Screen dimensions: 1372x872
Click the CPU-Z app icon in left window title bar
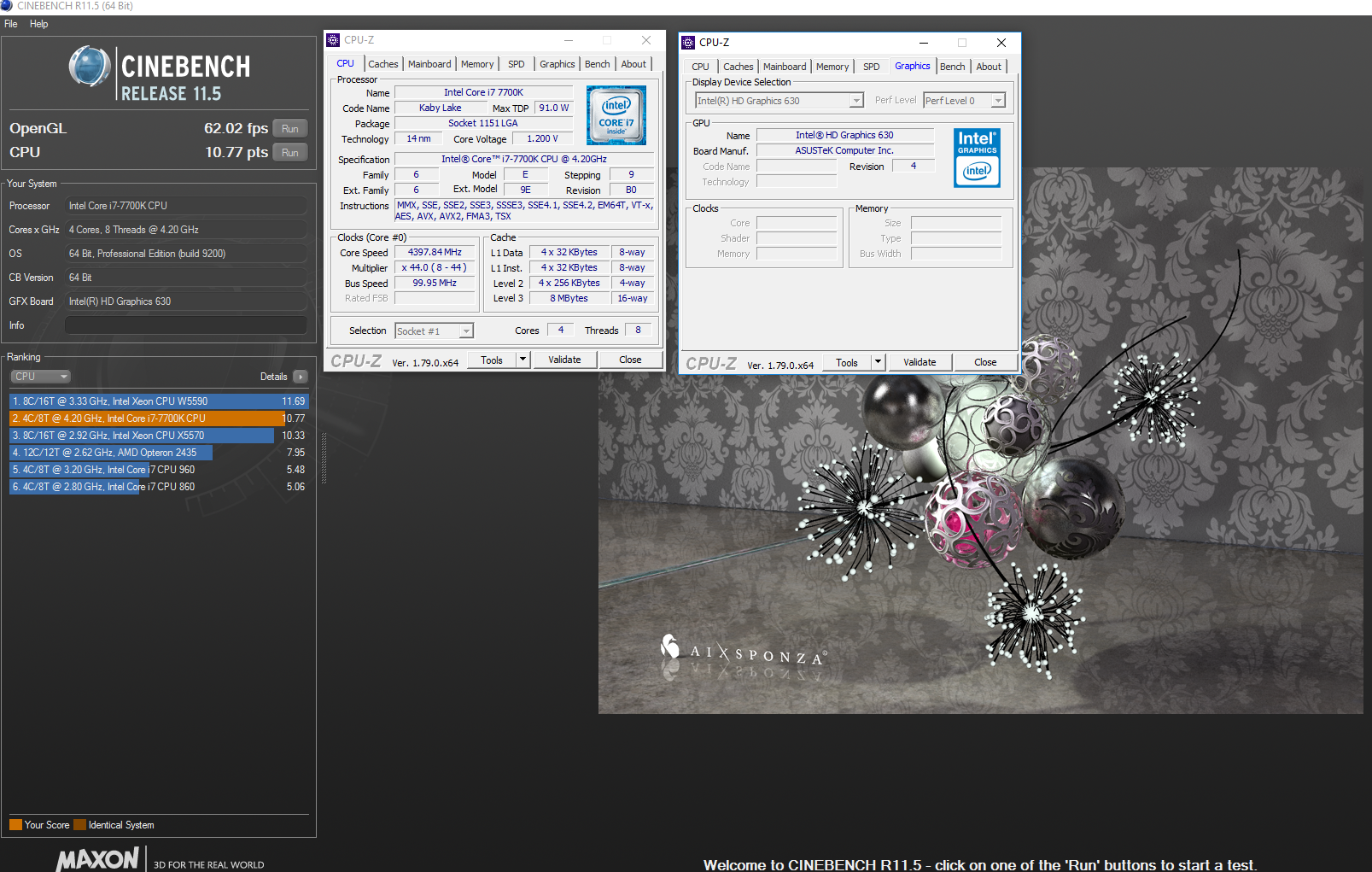tap(334, 40)
